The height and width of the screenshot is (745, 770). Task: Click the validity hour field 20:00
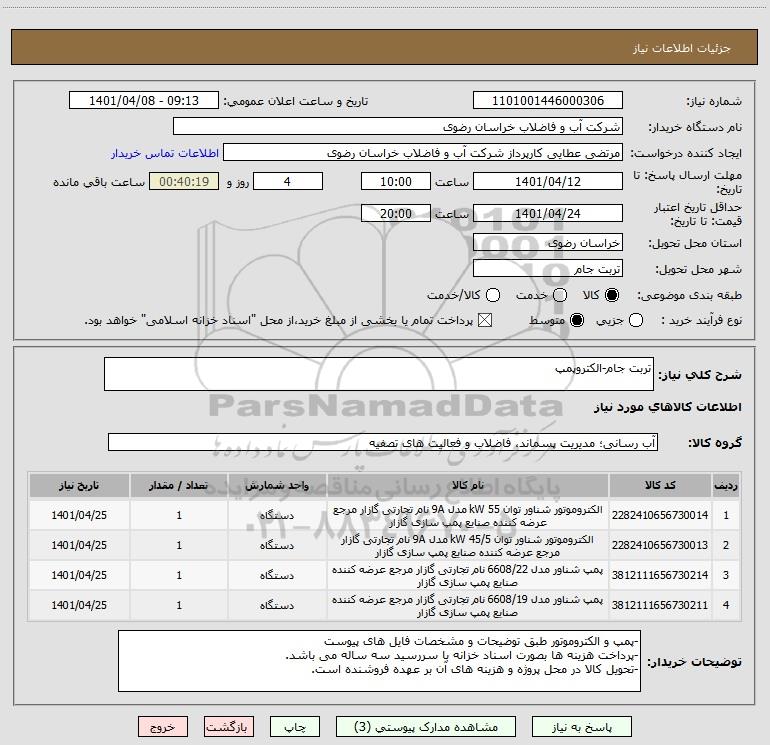tap(396, 213)
